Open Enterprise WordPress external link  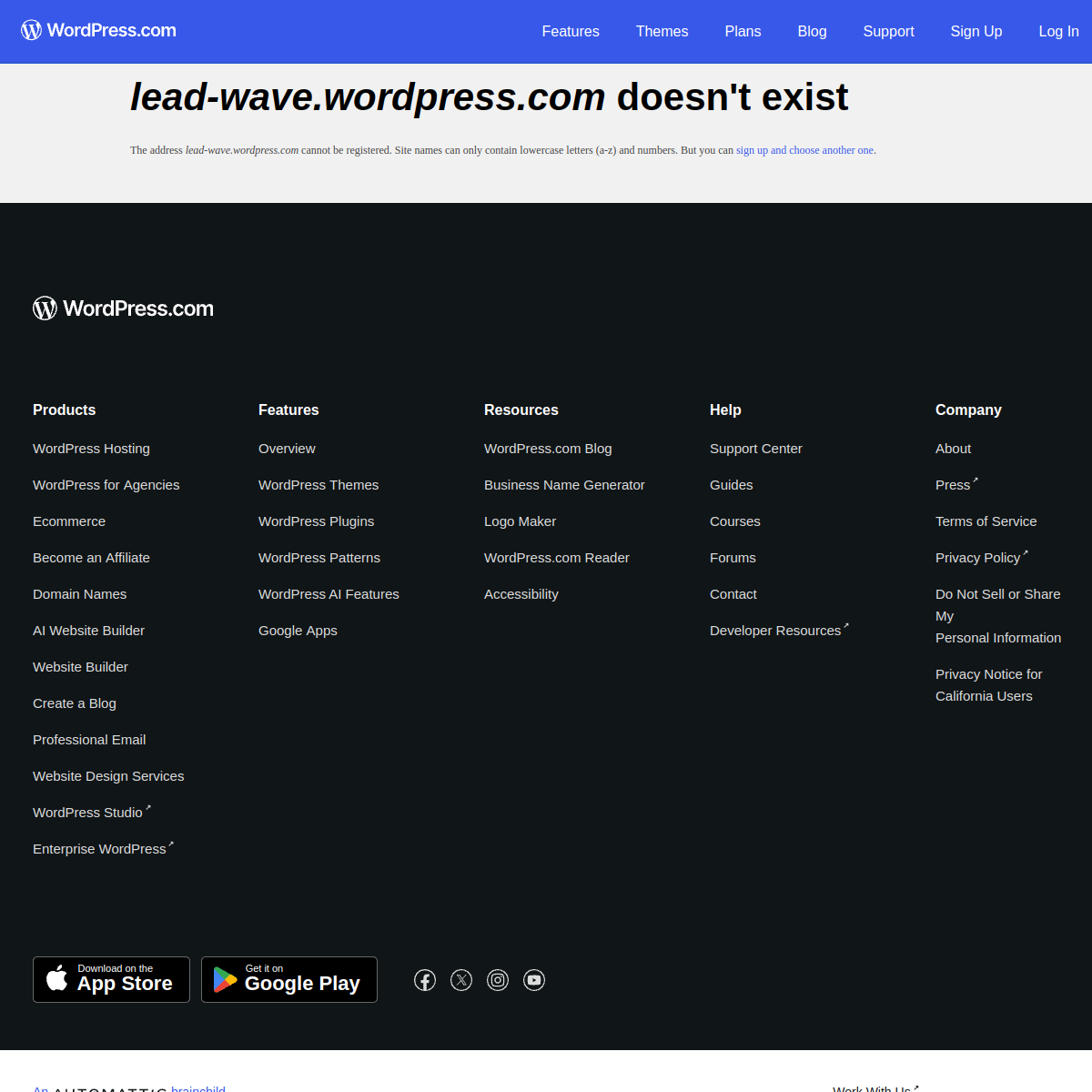103,849
